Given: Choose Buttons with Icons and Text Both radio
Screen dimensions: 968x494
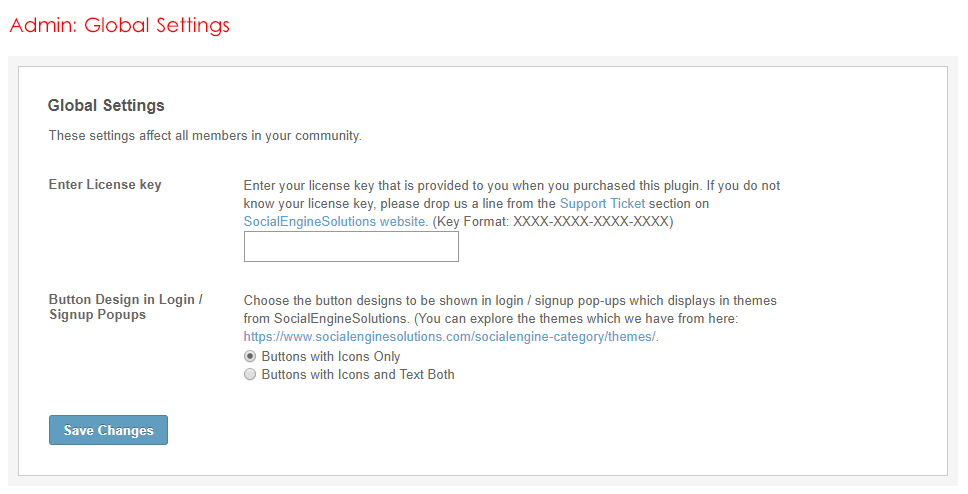Looking at the screenshot, I should click(250, 375).
